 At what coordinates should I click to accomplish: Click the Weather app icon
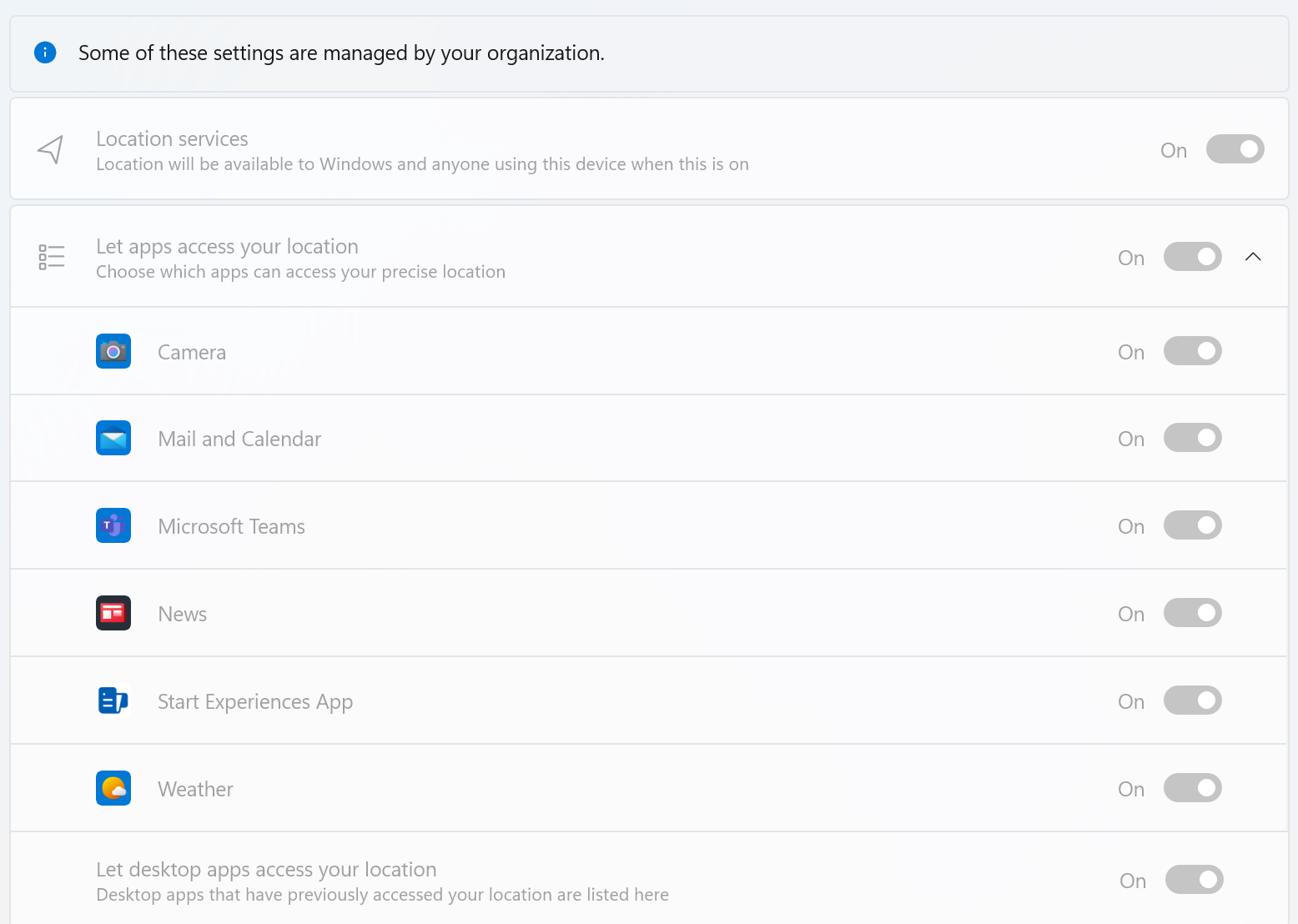click(113, 788)
